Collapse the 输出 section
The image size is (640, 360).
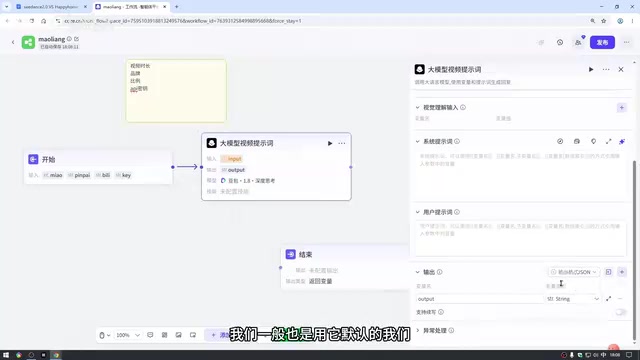click(x=418, y=272)
